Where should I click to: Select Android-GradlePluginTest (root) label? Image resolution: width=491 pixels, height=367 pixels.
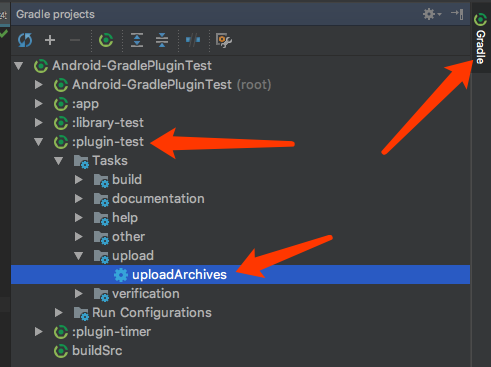[x=172, y=85]
